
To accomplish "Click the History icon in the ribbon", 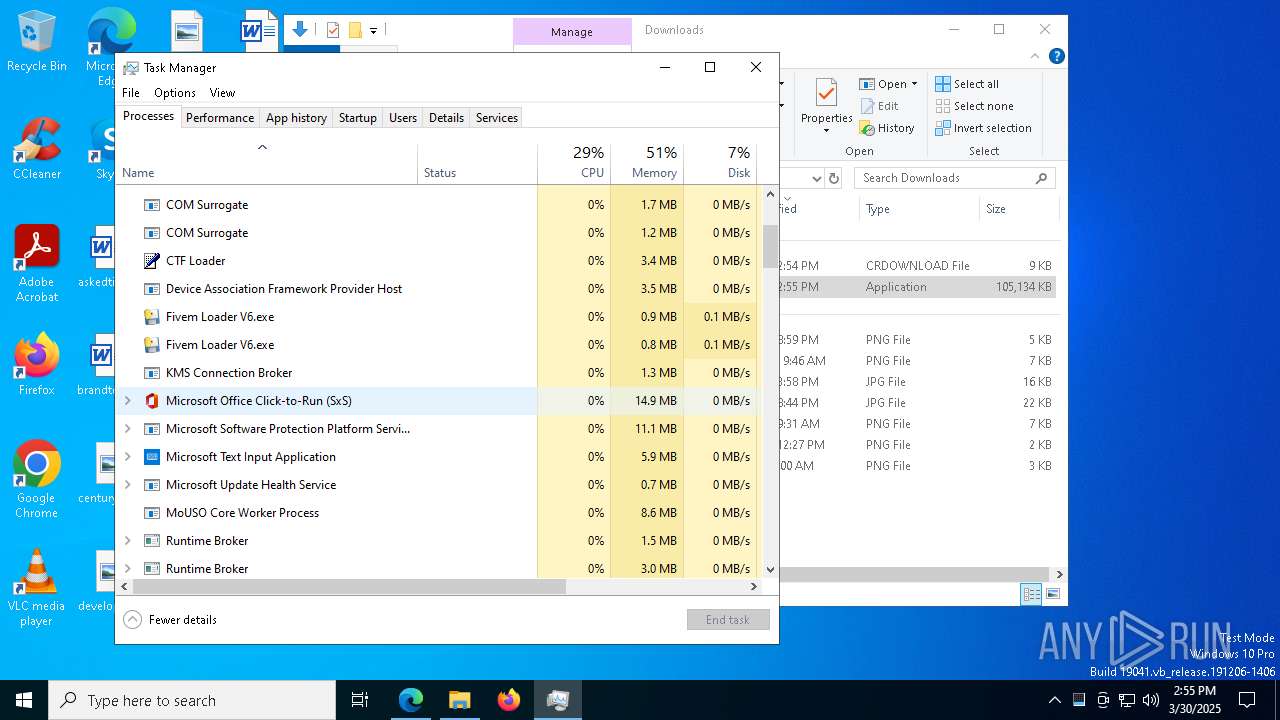I will (x=868, y=128).
